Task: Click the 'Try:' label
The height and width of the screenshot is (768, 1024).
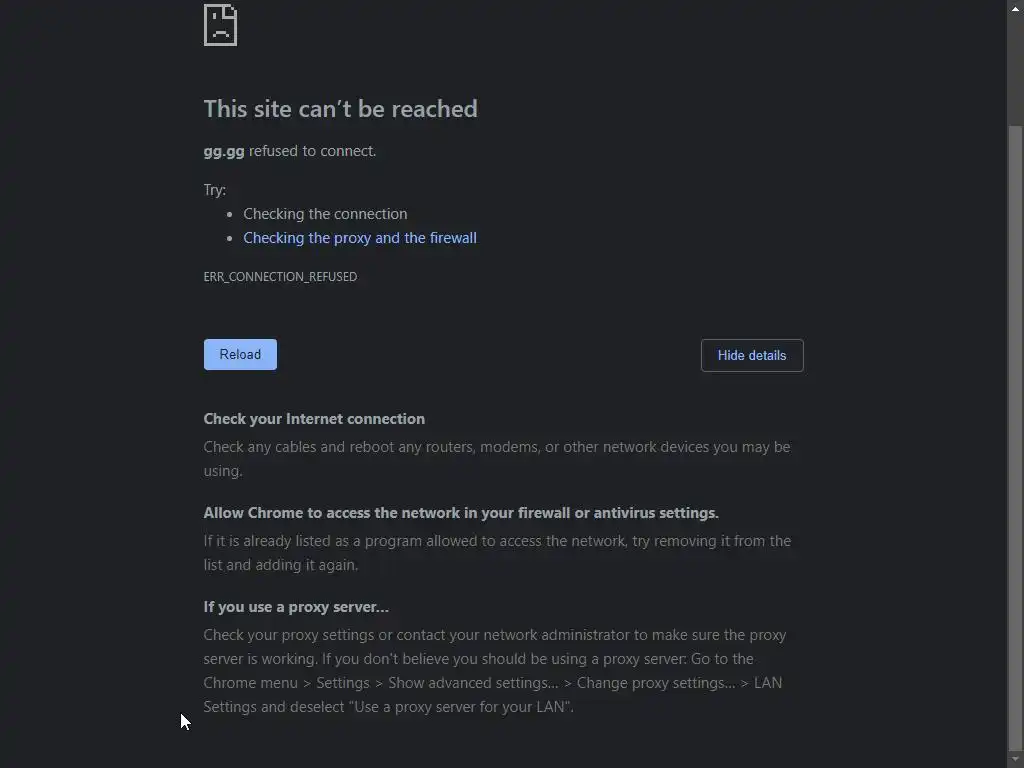Action: [x=215, y=190]
